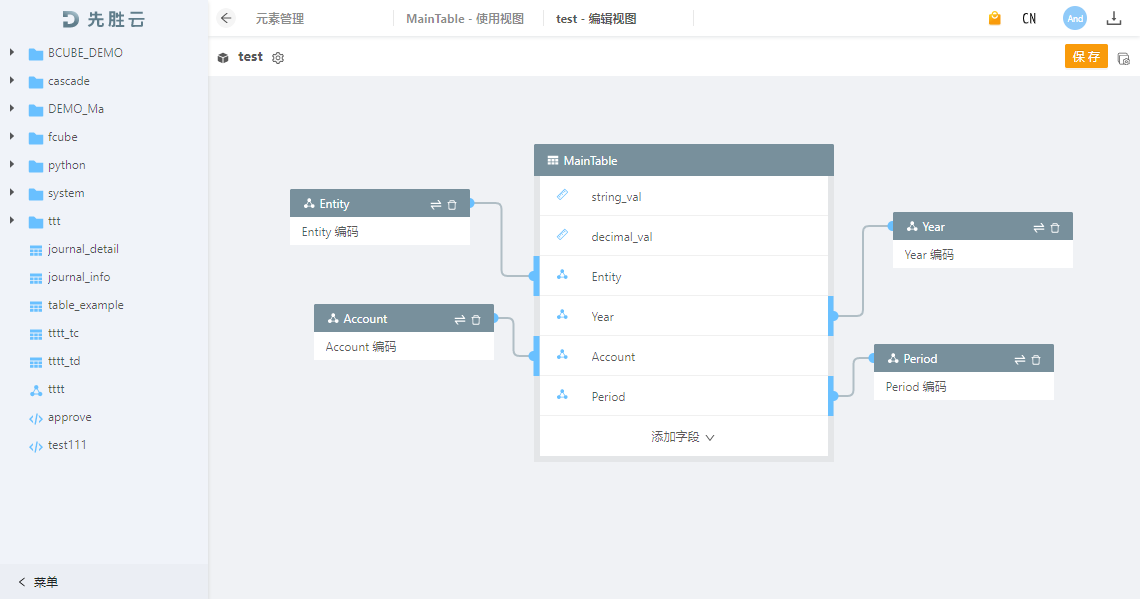Switch to 元素管理 tab
Image resolution: width=1140 pixels, height=599 pixels.
pos(280,19)
